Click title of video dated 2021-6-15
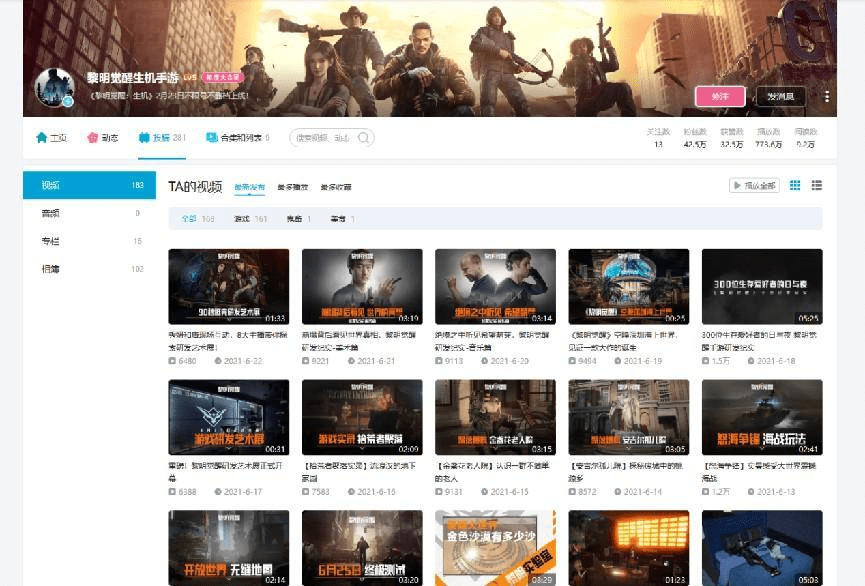 [x=493, y=472]
